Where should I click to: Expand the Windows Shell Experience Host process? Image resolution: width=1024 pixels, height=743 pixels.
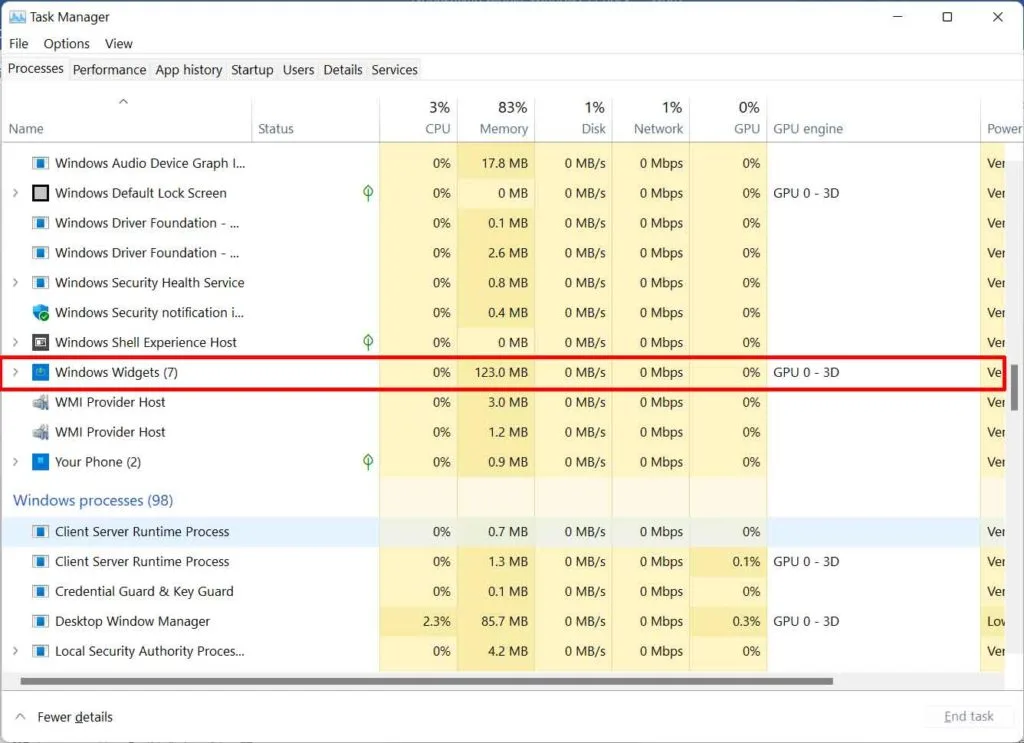click(16, 342)
